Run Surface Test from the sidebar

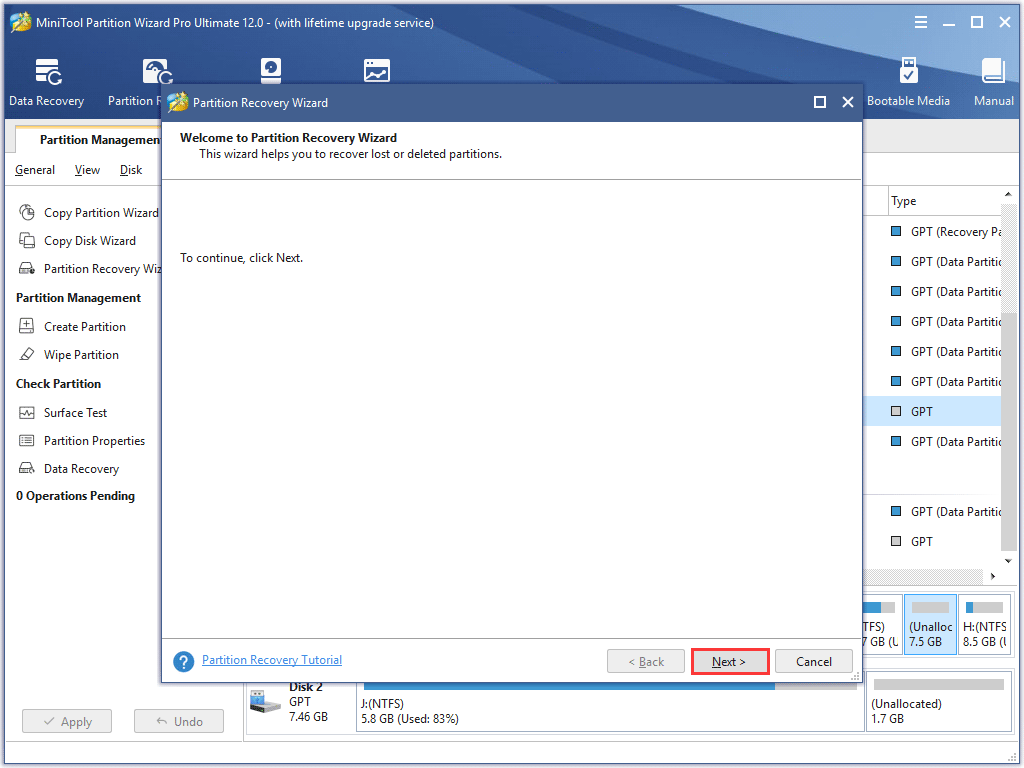pos(63,413)
